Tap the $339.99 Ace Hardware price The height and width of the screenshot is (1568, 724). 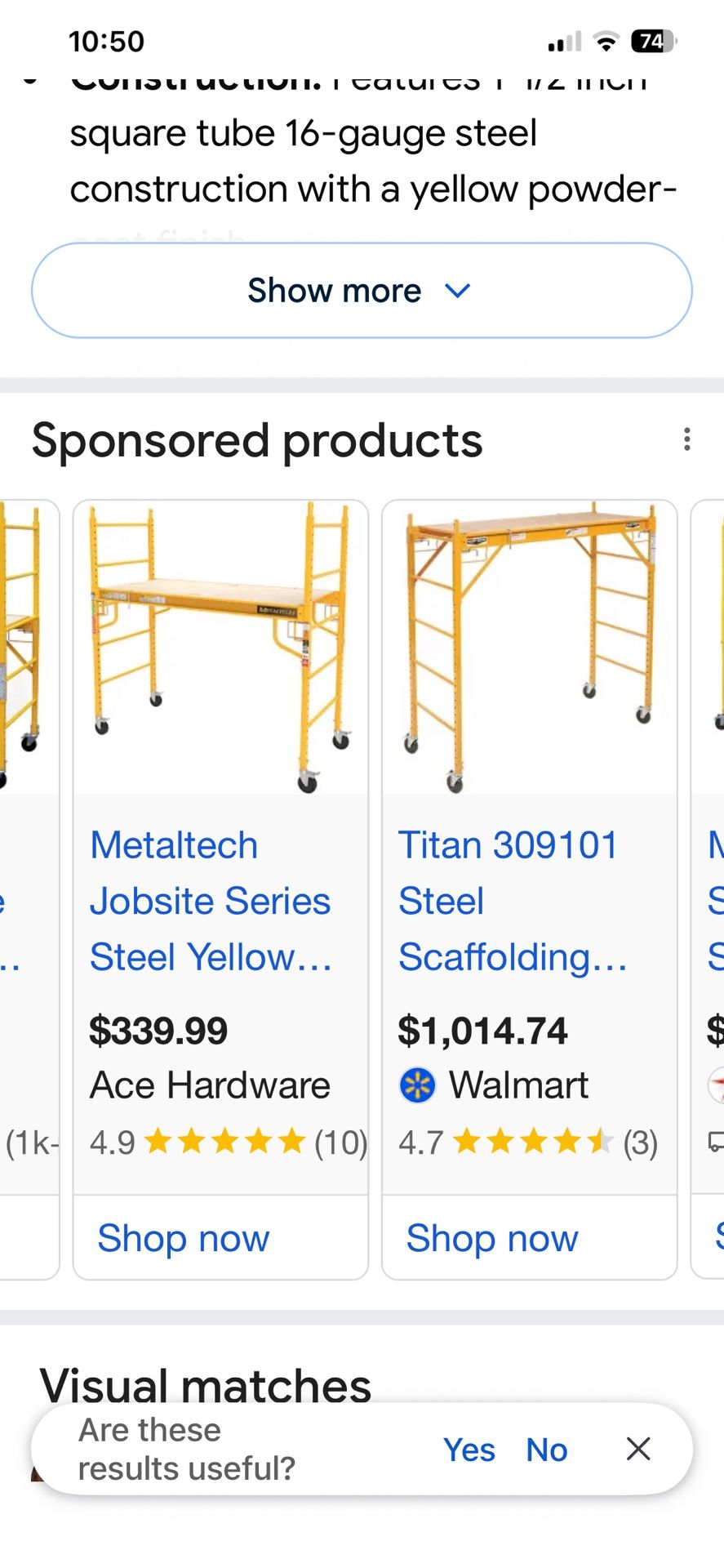(158, 1031)
